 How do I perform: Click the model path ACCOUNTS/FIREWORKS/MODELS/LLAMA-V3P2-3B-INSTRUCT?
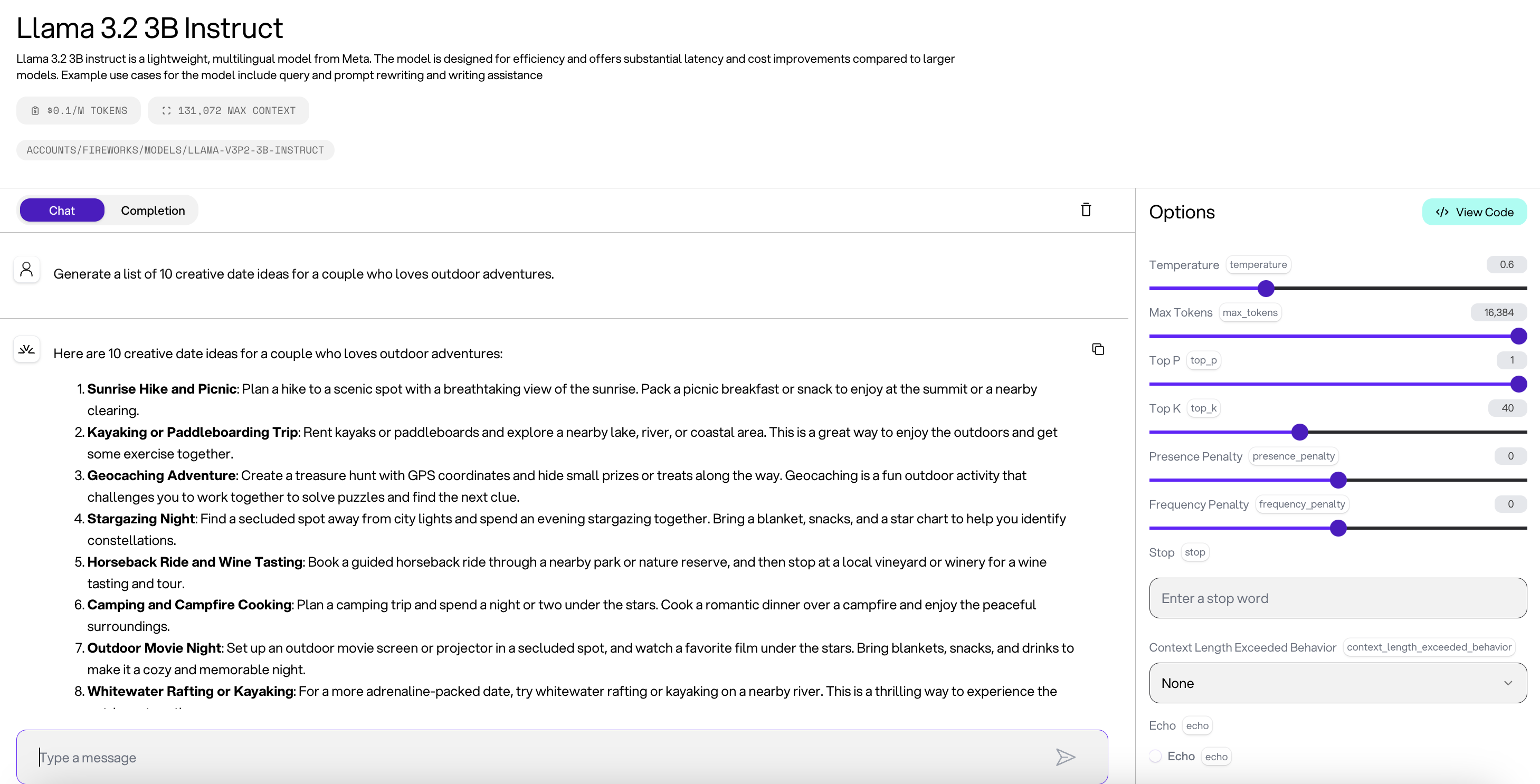175,150
